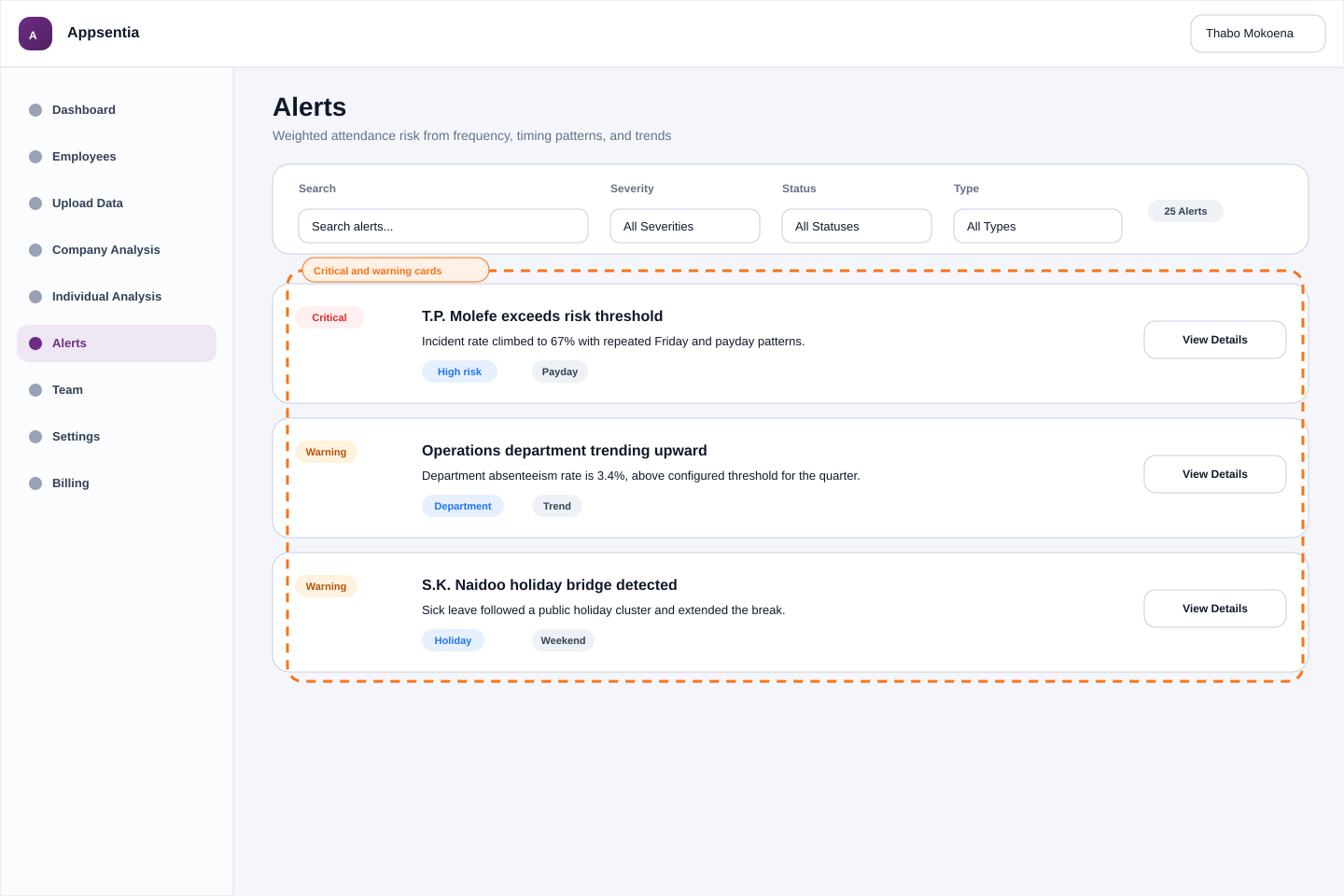Click 'T.P. Molefe exceeds risk threshold' title
The image size is (1344, 896).
coord(542,316)
